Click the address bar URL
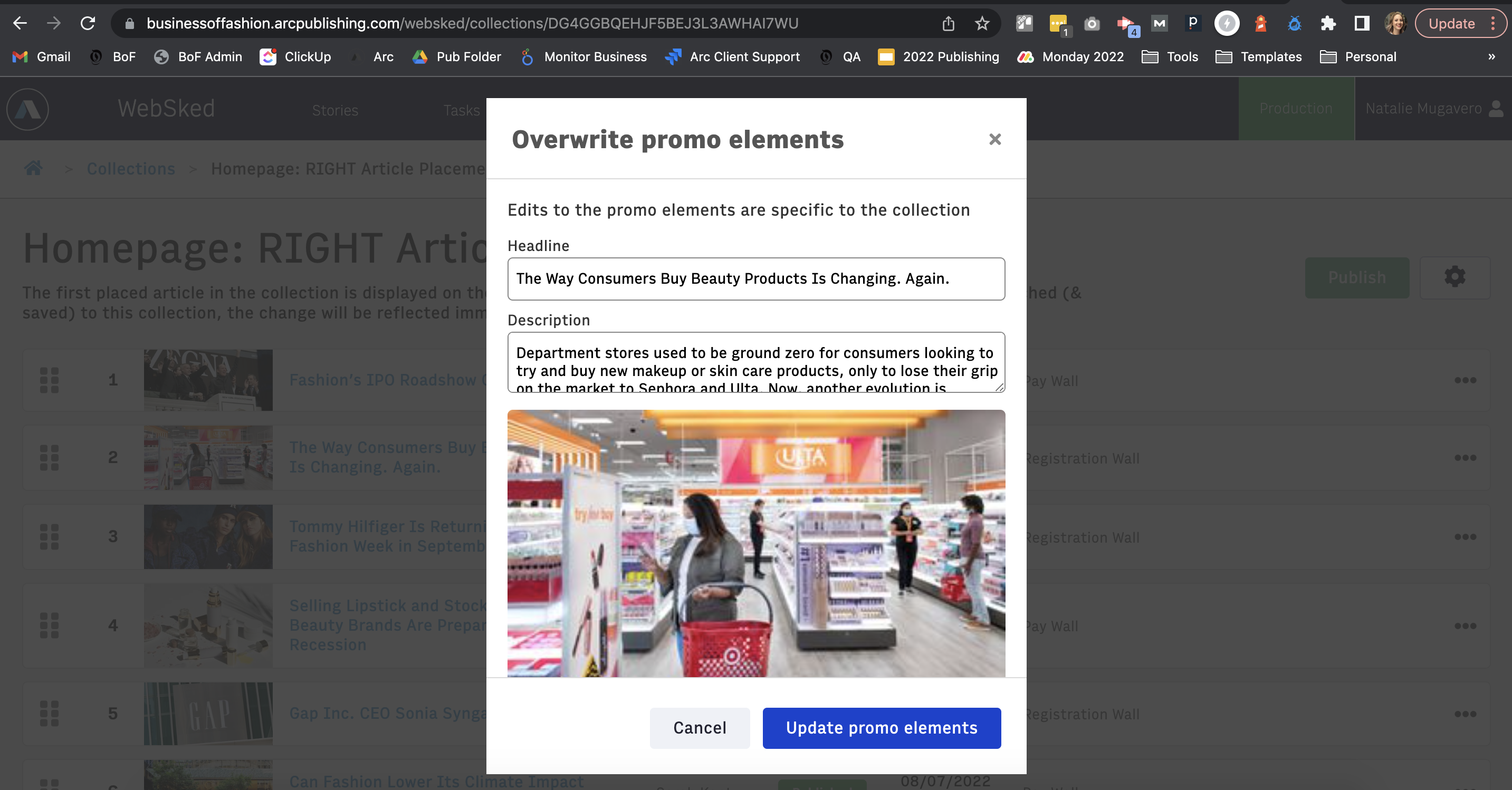The image size is (1512, 790). pyautogui.click(x=472, y=24)
